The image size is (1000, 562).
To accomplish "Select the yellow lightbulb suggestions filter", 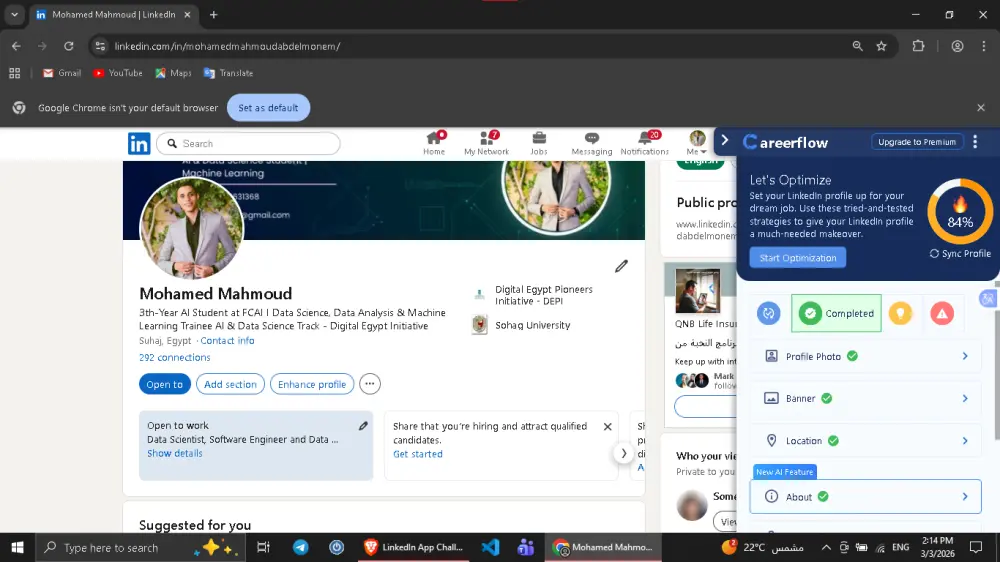I will coord(900,313).
